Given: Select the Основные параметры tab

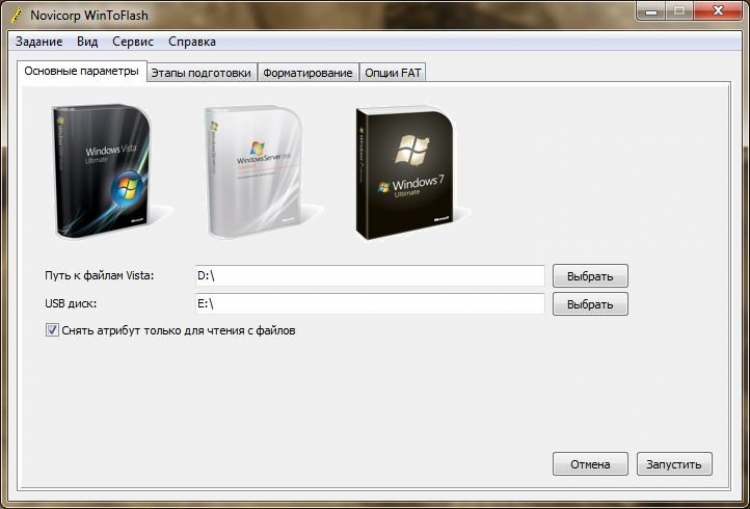Looking at the screenshot, I should 82,71.
